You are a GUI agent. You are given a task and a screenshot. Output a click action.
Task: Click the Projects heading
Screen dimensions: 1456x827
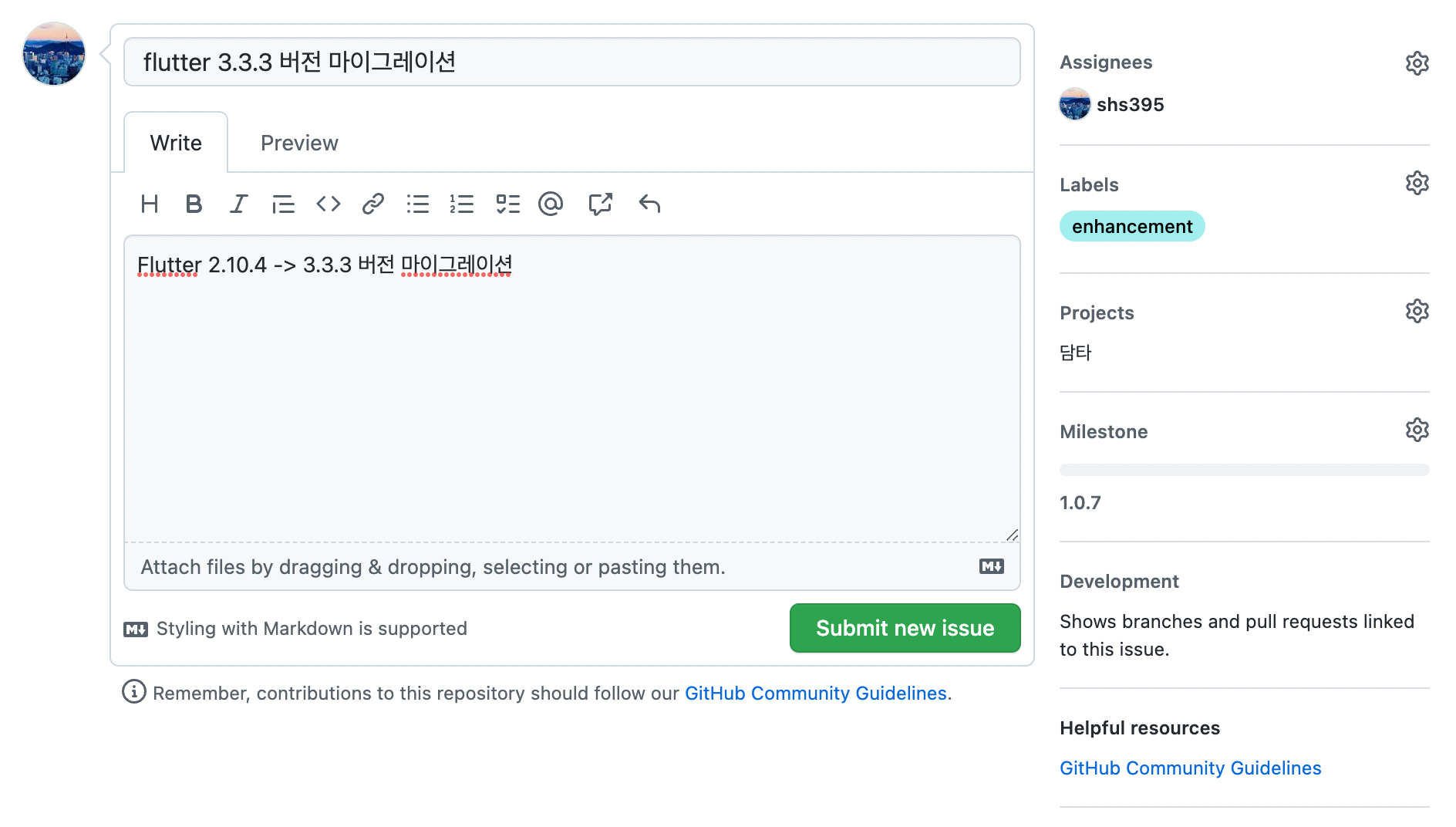(1097, 313)
